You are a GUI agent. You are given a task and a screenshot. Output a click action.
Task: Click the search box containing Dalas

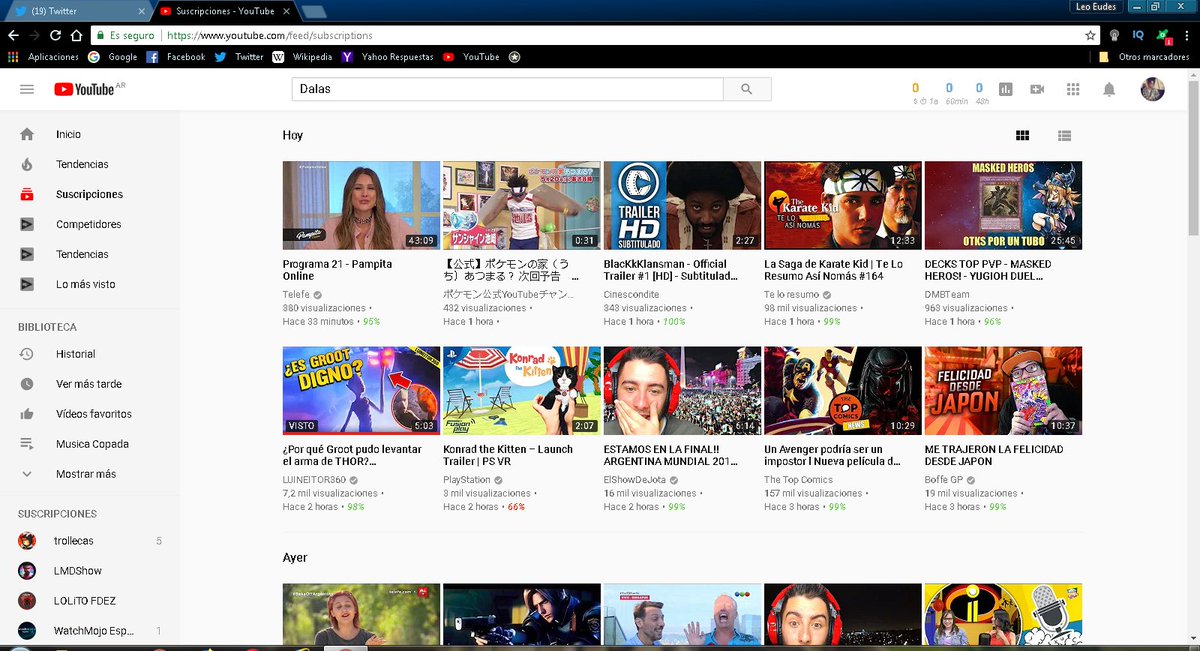tap(508, 89)
